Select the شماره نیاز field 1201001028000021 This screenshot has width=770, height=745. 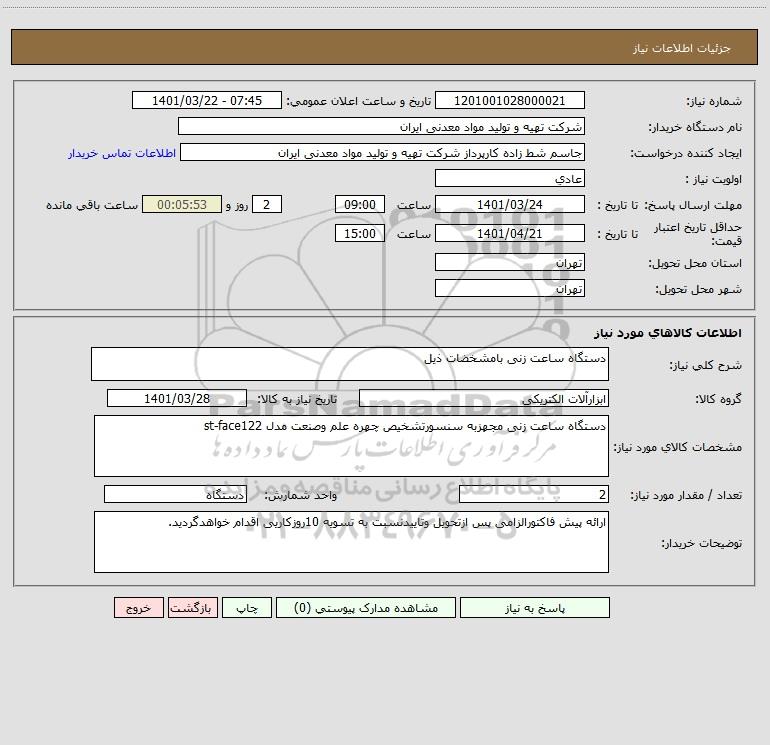(x=510, y=101)
